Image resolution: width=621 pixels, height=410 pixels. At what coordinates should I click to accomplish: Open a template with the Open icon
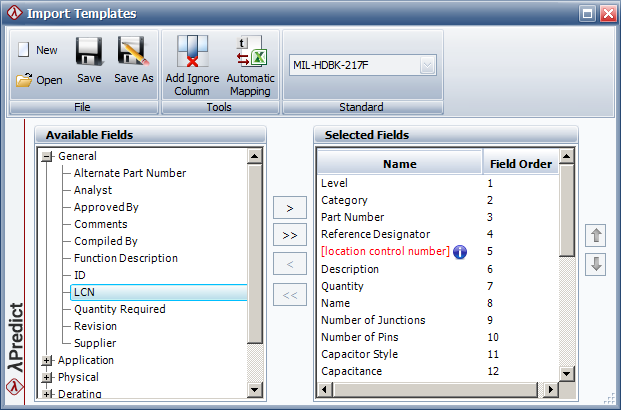(24, 80)
